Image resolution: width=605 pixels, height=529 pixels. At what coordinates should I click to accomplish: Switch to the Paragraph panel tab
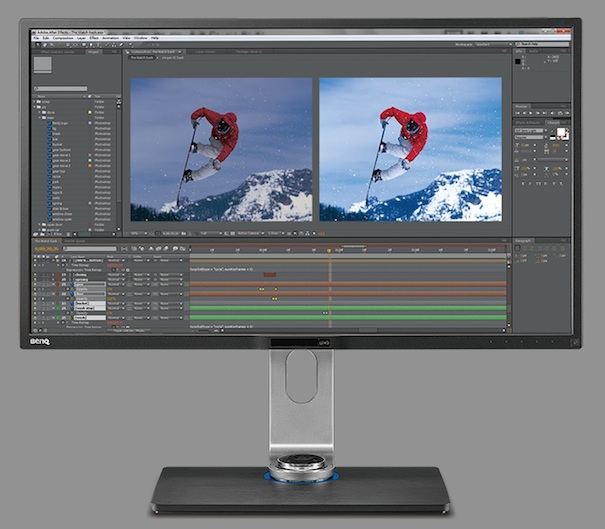point(525,241)
